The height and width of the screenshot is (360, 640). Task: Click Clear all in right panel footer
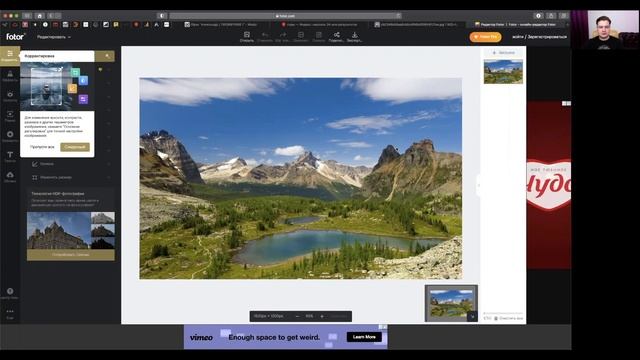pos(509,318)
